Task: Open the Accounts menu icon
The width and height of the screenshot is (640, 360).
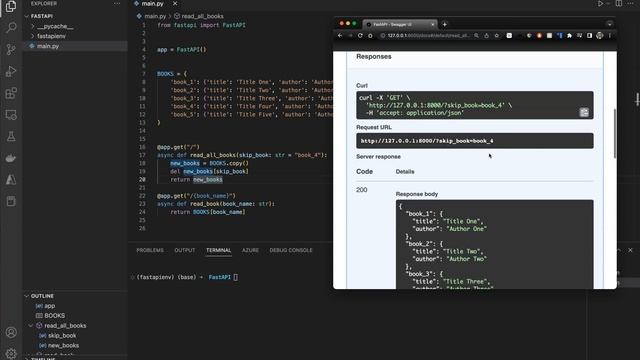Action: point(11,332)
